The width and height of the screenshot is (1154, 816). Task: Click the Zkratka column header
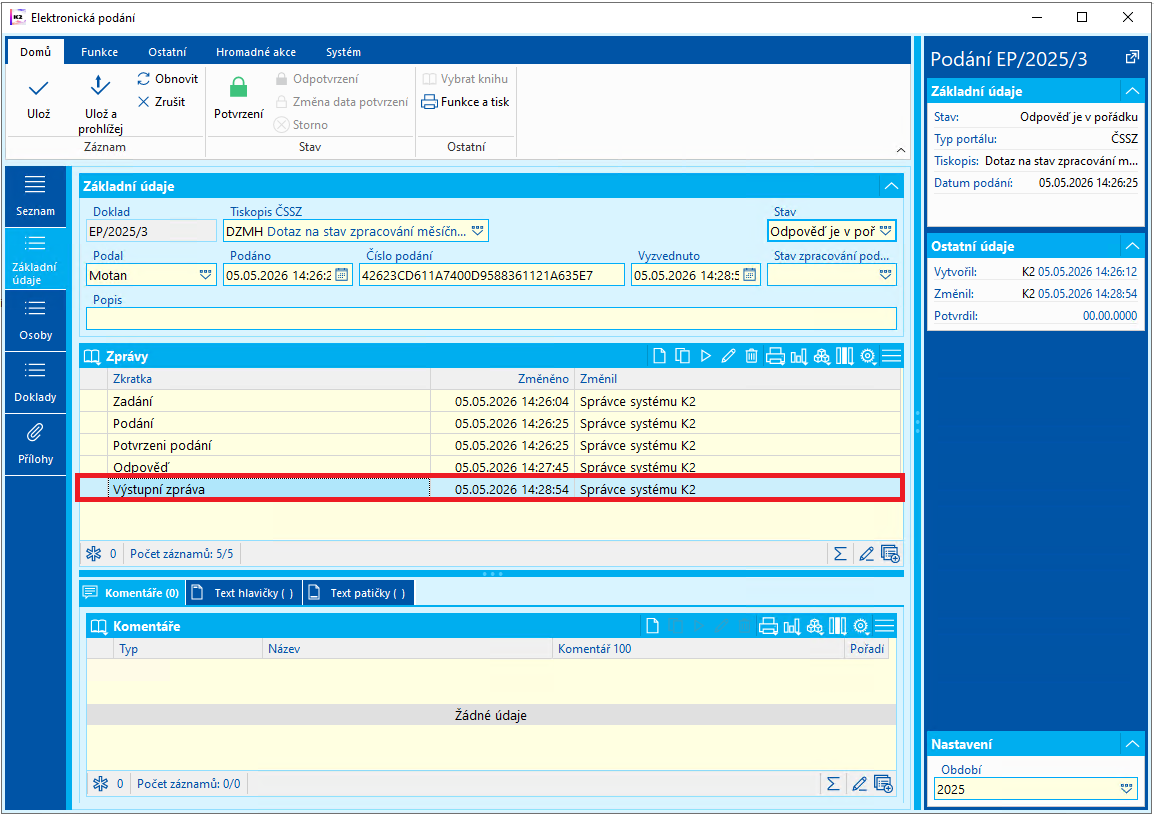tap(269, 379)
